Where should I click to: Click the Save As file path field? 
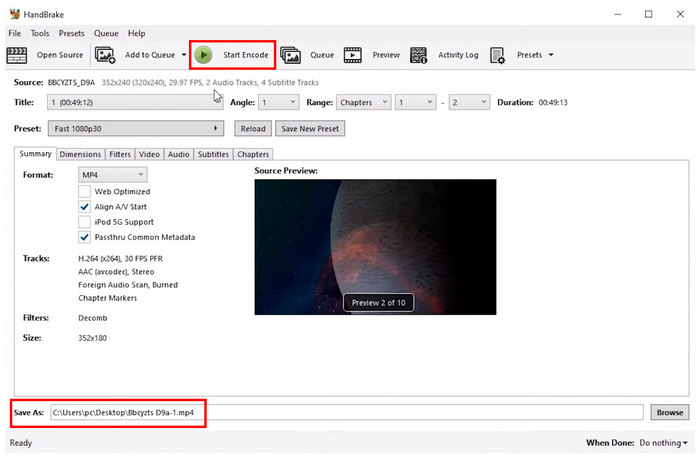(x=345, y=412)
